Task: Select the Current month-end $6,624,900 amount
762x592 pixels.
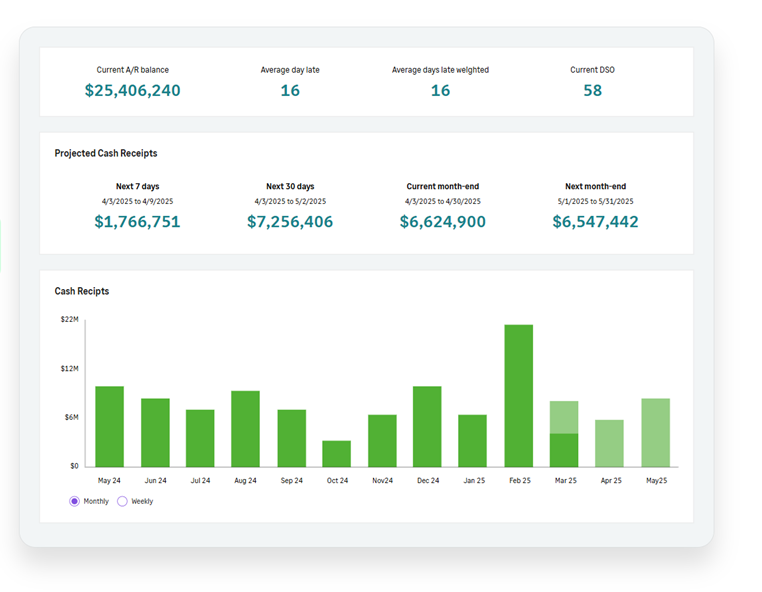Action: tap(442, 222)
